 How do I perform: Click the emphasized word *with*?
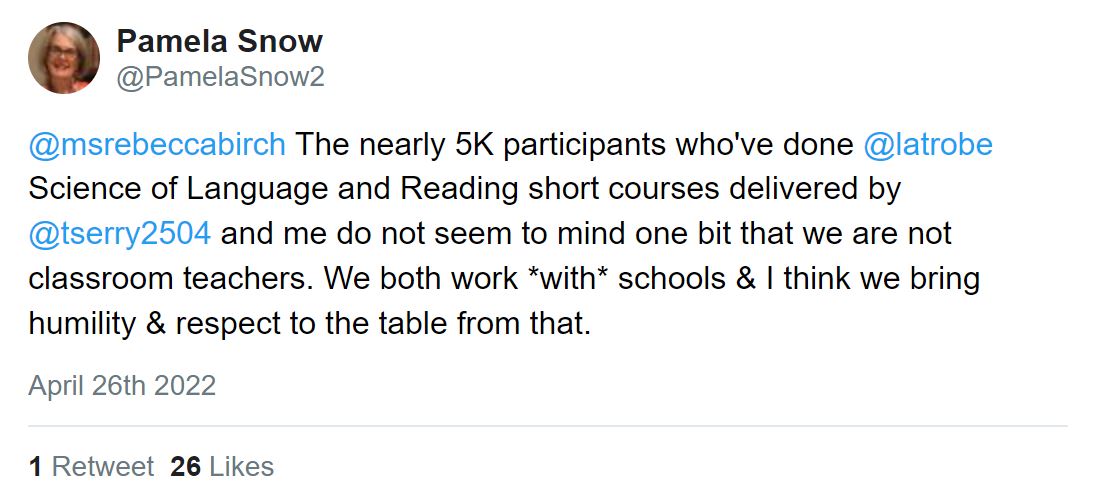click(x=566, y=280)
